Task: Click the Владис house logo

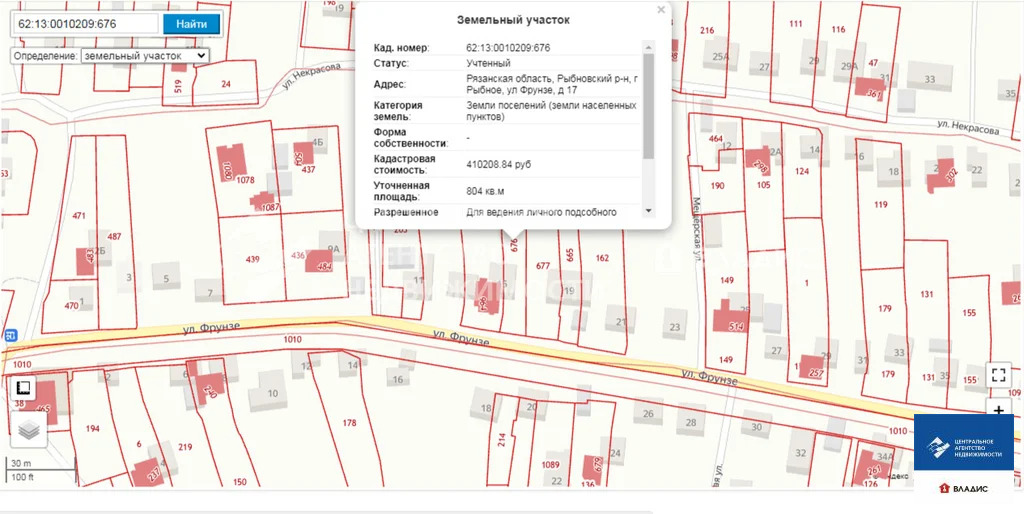Action: (x=963, y=489)
